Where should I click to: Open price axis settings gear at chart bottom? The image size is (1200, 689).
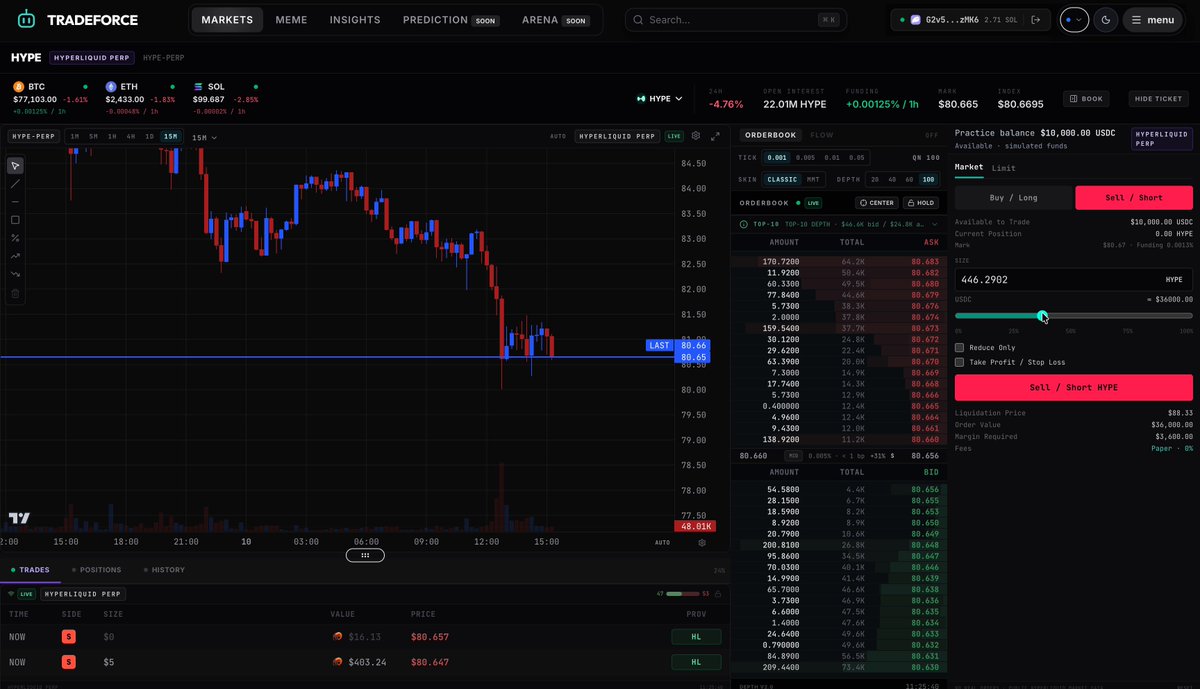[701, 542]
